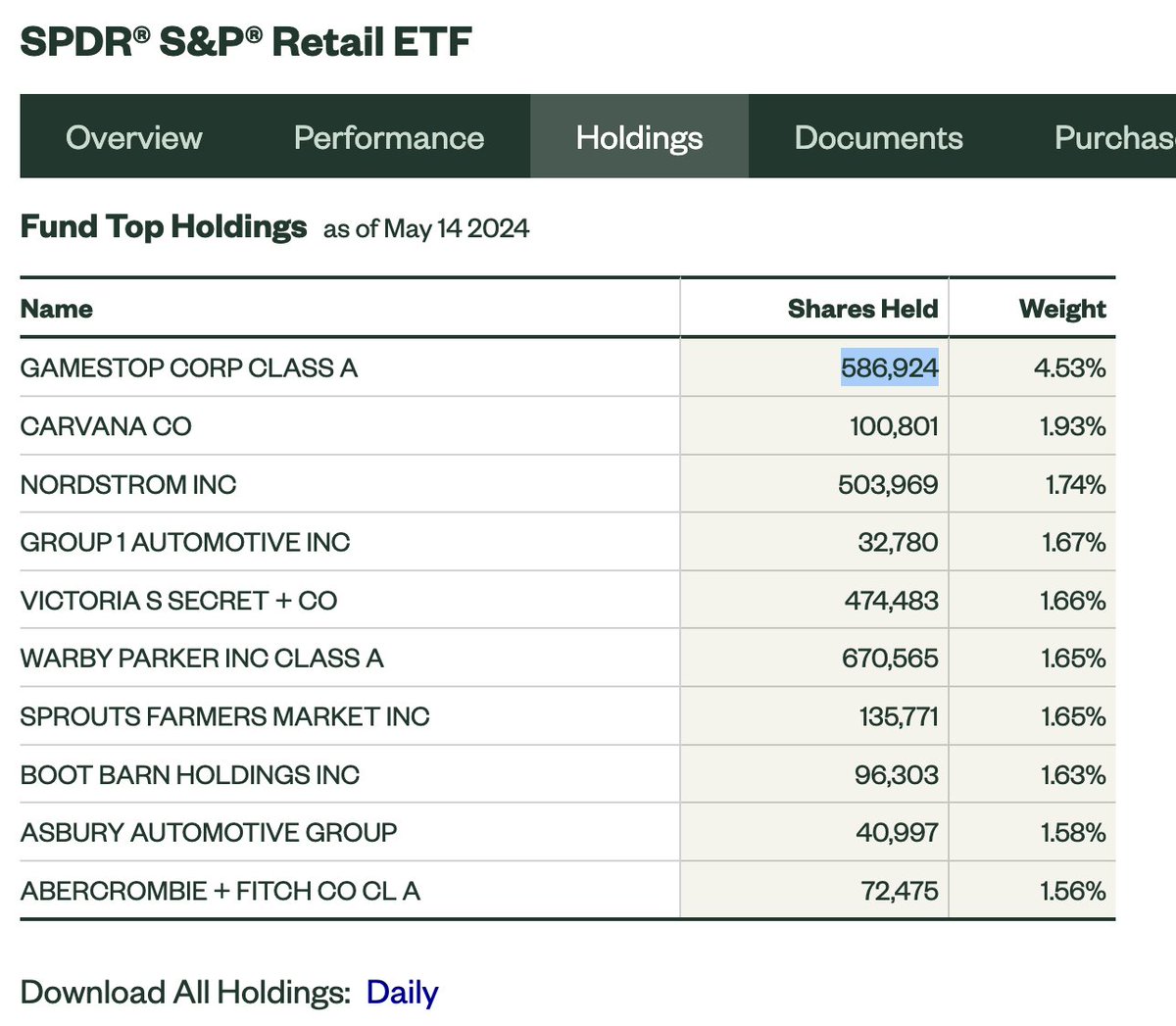Click the Carvana Co holding name
The width and height of the screenshot is (1176, 1026).
pos(106,426)
